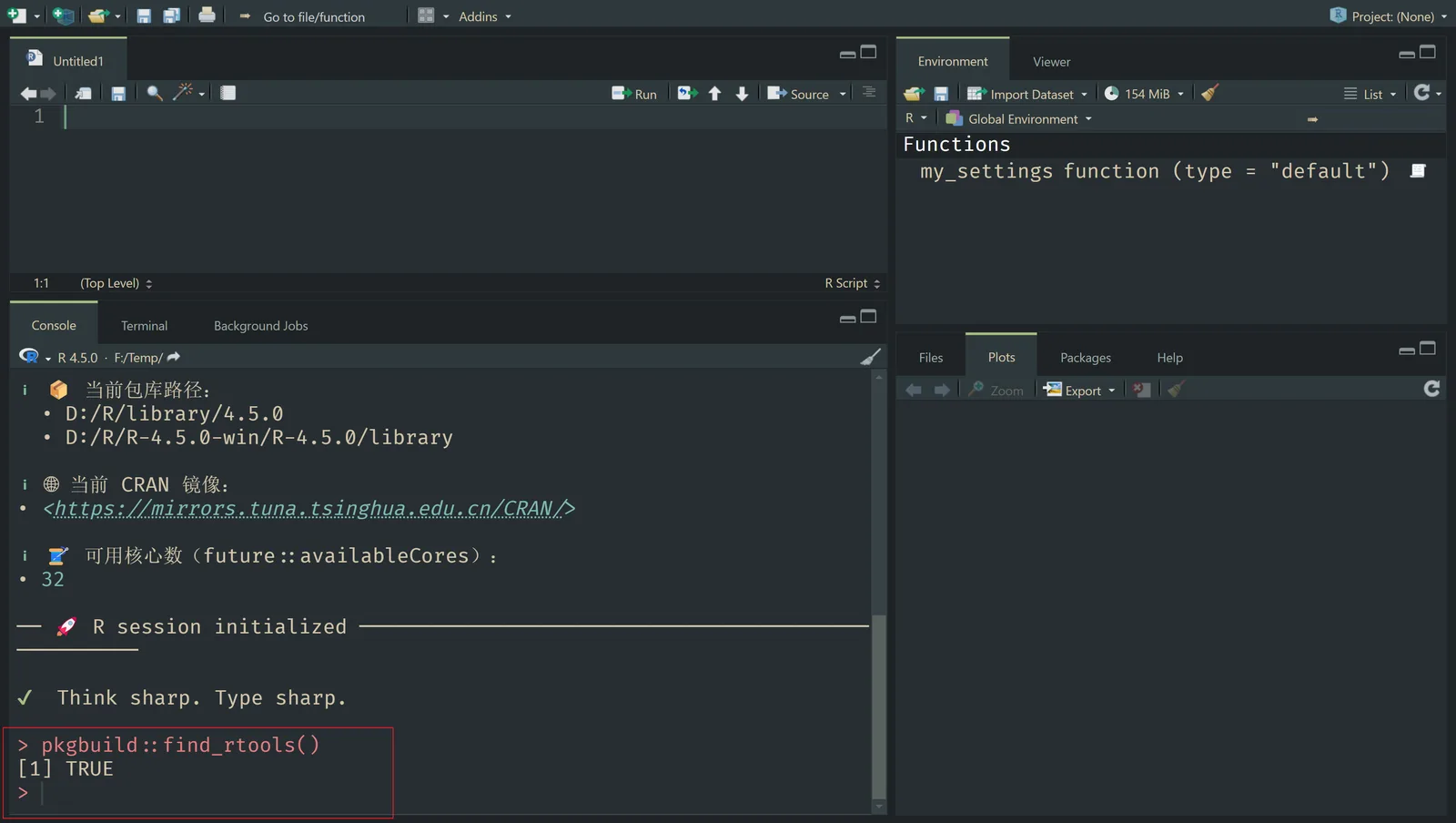Open Find/Replace with the magnifier icon
Viewport: 1456px width, 823px height.
[155, 93]
